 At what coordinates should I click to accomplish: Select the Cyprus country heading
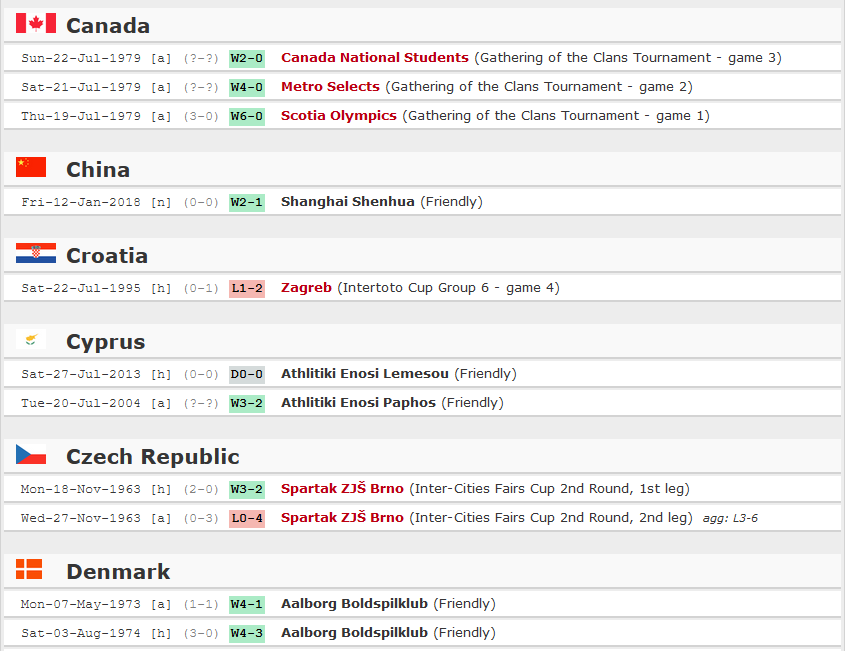click(x=106, y=342)
